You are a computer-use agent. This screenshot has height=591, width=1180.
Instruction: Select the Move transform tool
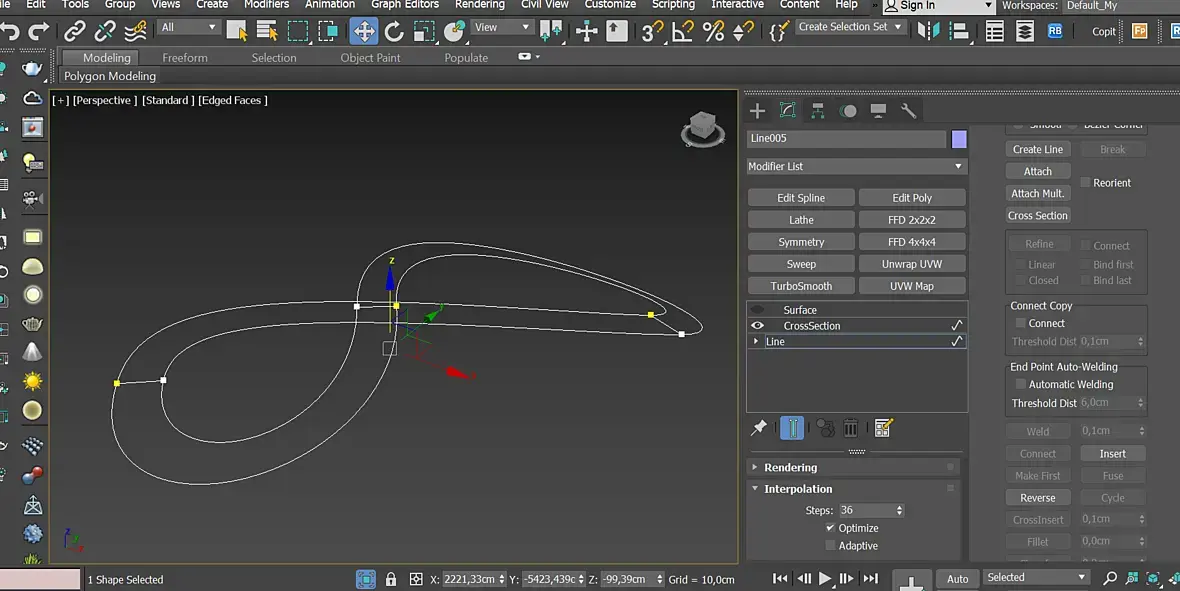[364, 31]
